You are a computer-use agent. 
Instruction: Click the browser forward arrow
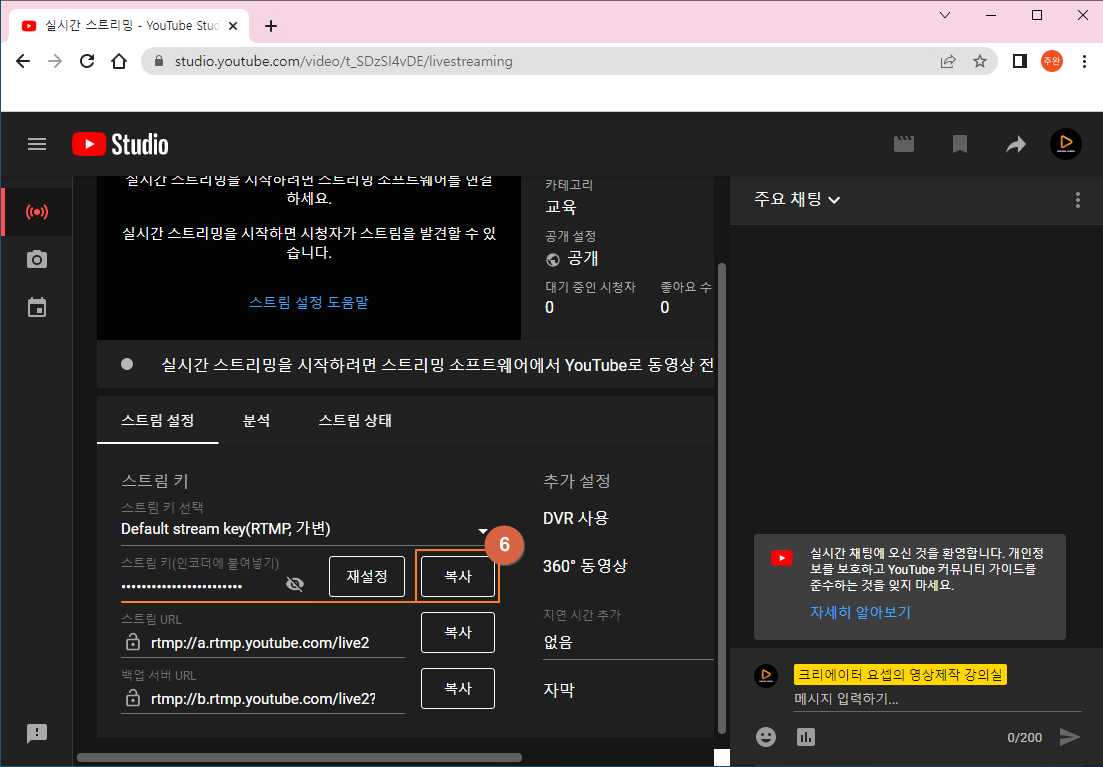(x=55, y=61)
